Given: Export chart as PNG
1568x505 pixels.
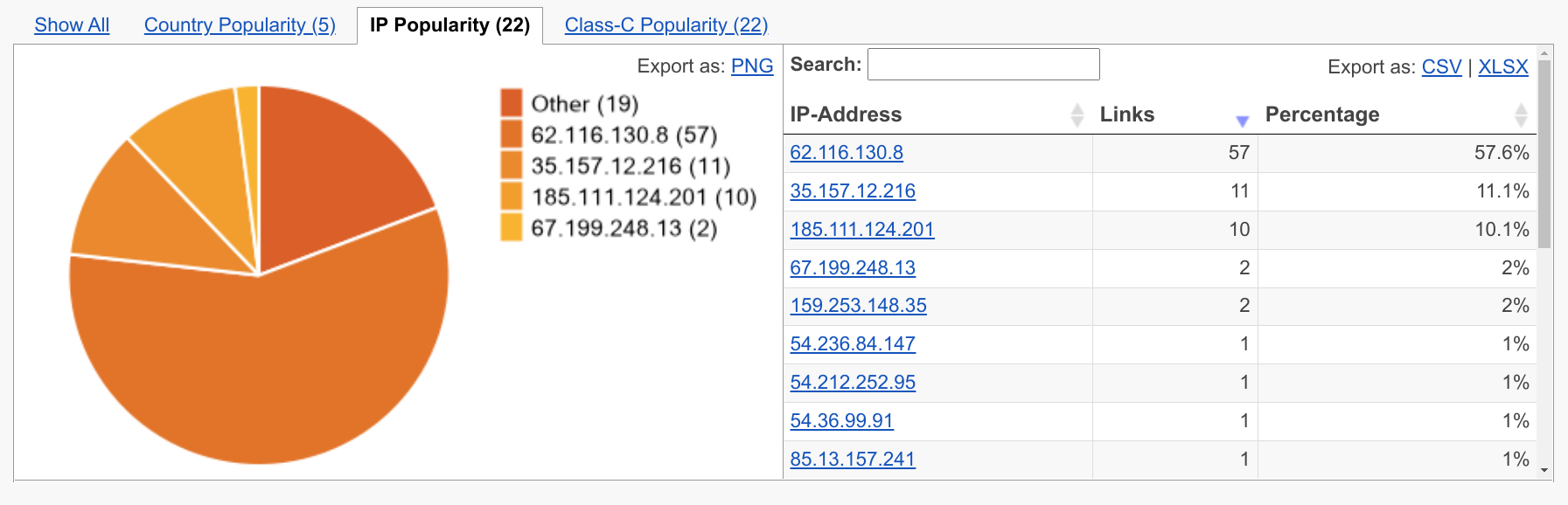Looking at the screenshot, I should point(752,66).
